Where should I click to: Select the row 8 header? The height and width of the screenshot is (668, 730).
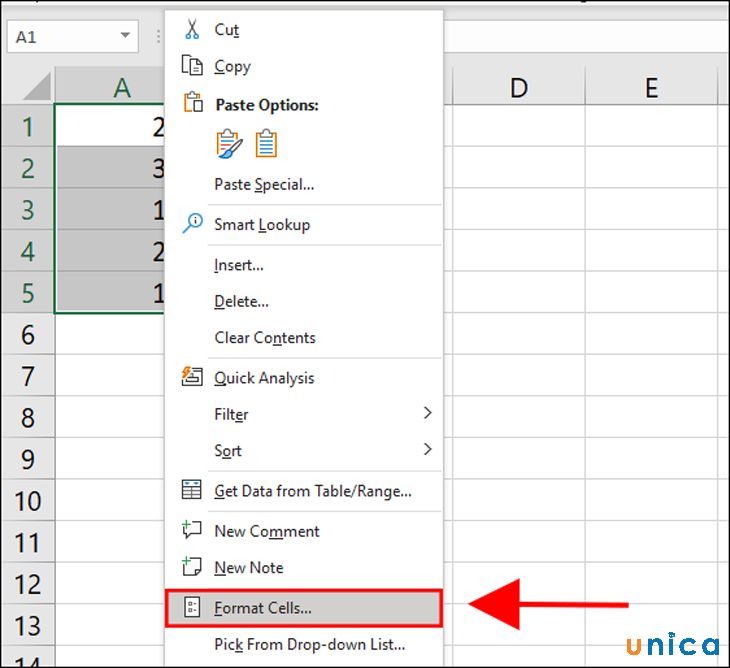point(27,418)
